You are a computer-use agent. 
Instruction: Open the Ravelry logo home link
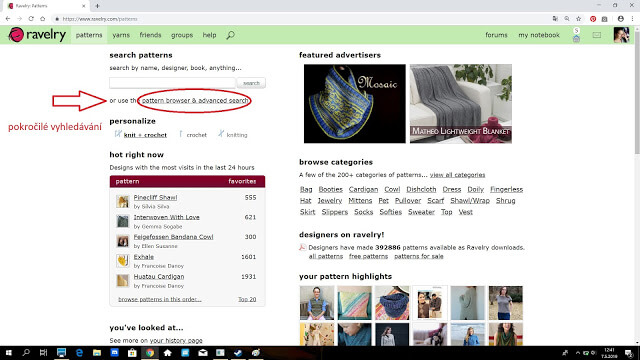[37, 35]
